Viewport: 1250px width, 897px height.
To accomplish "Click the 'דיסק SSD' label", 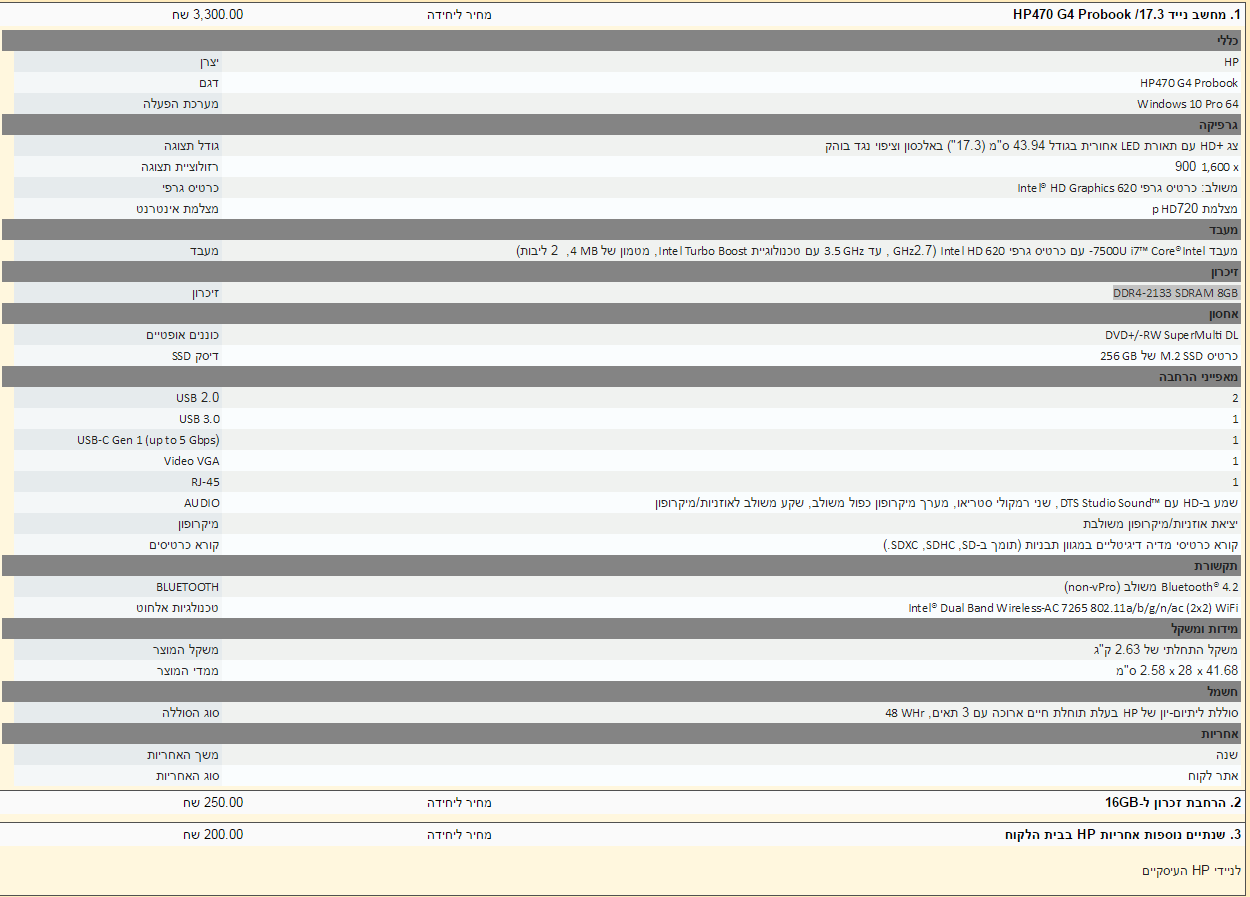I will [195, 355].
